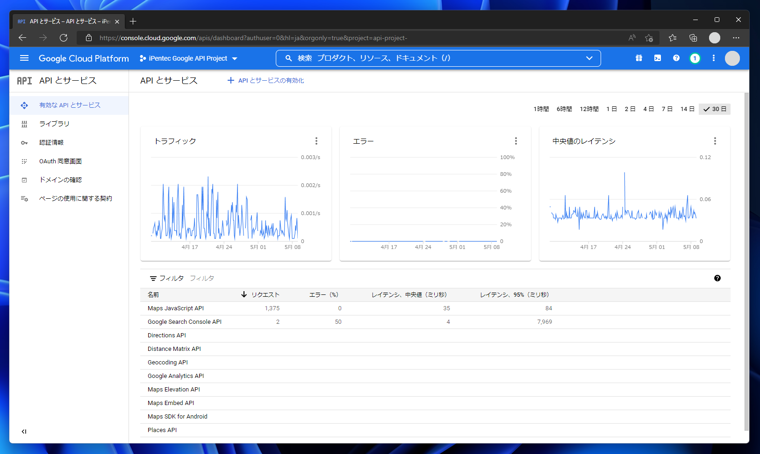Open the browser three-dot settings menu

click(x=736, y=38)
